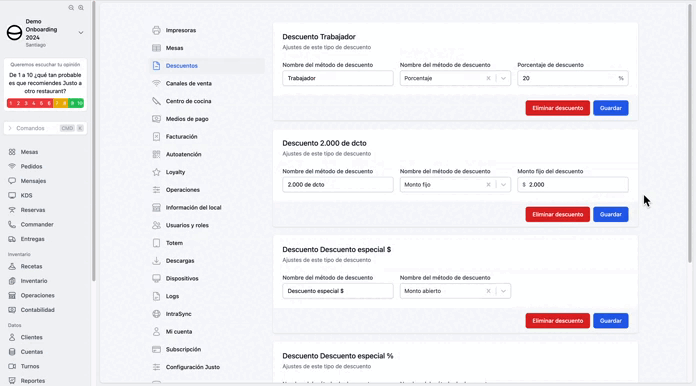Click the Descargas download icon
The width and height of the screenshot is (696, 386).
156,261
